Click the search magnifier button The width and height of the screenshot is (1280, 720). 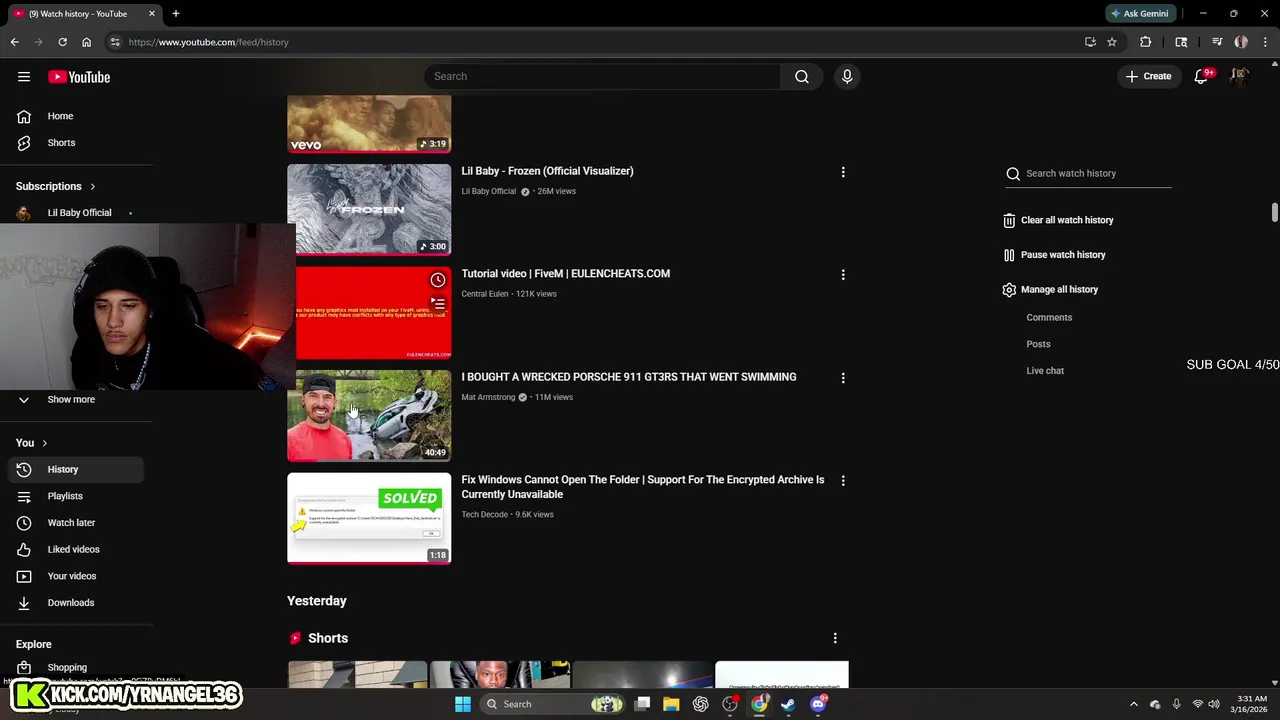[x=802, y=77]
